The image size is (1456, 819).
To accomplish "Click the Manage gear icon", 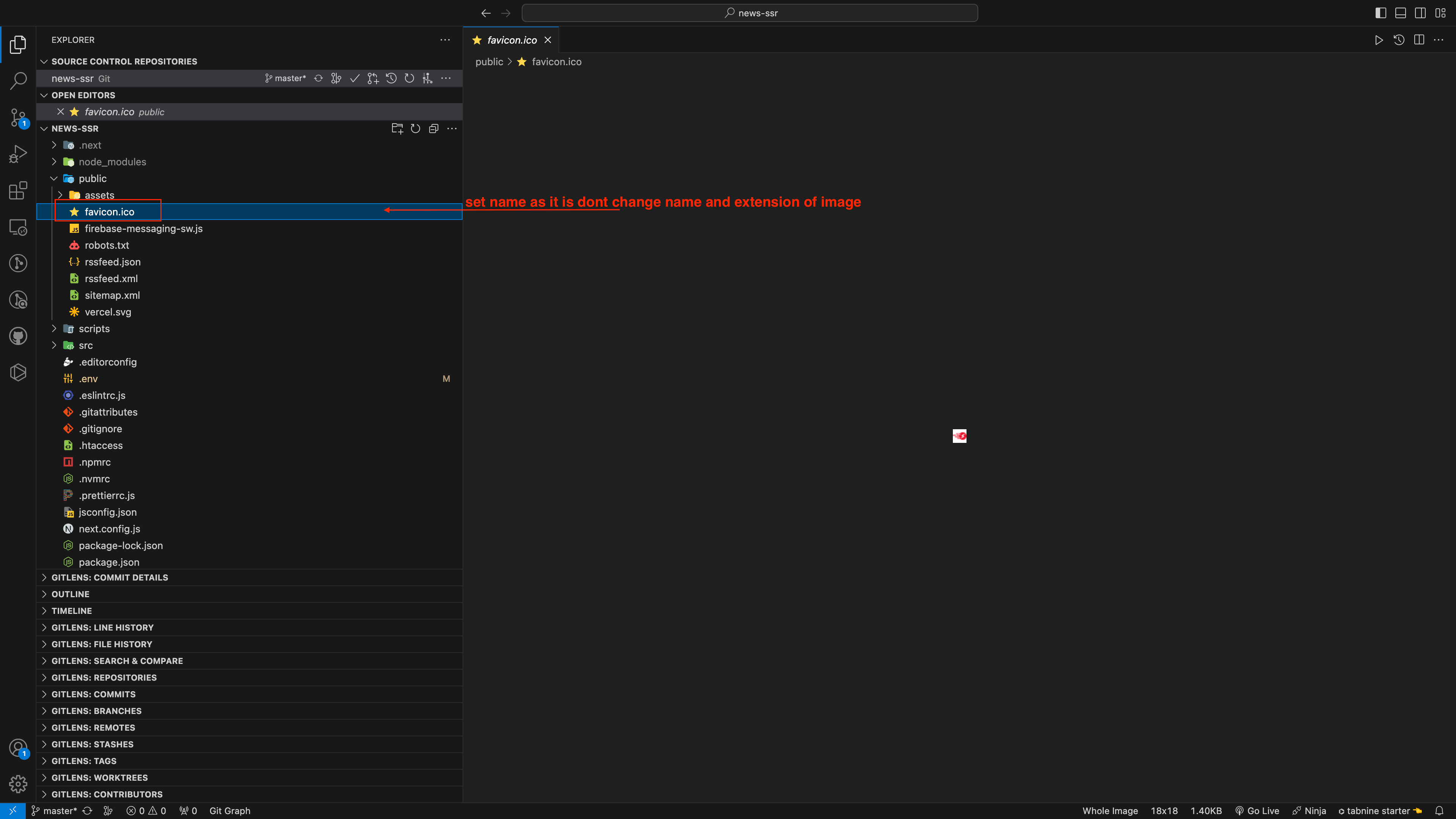I will click(18, 784).
